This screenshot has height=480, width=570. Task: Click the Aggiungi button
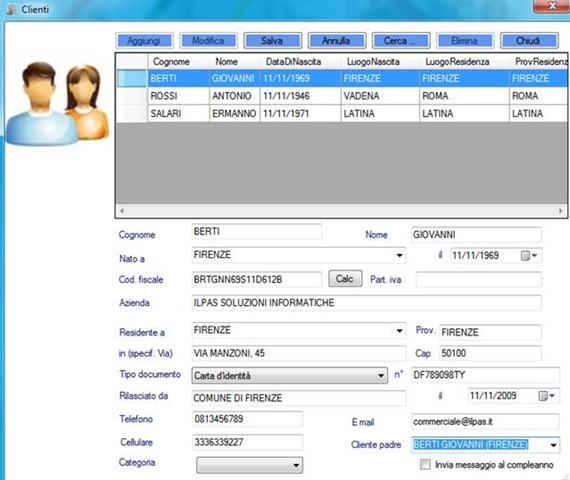coord(144,41)
